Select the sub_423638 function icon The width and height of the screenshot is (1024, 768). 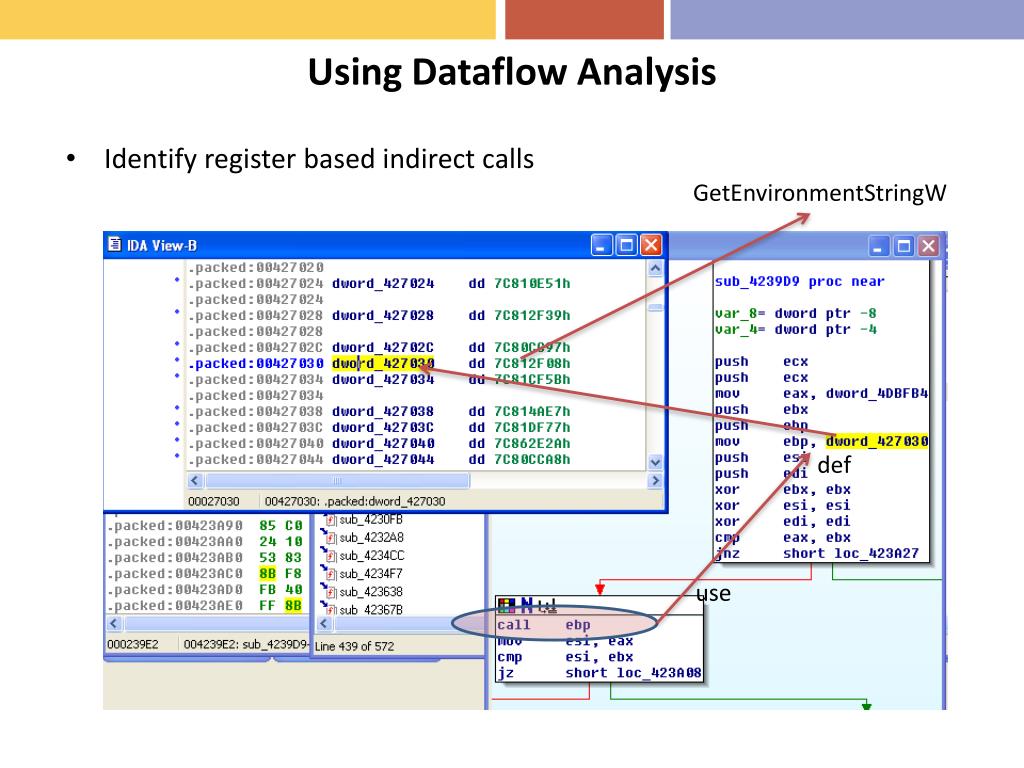point(330,592)
